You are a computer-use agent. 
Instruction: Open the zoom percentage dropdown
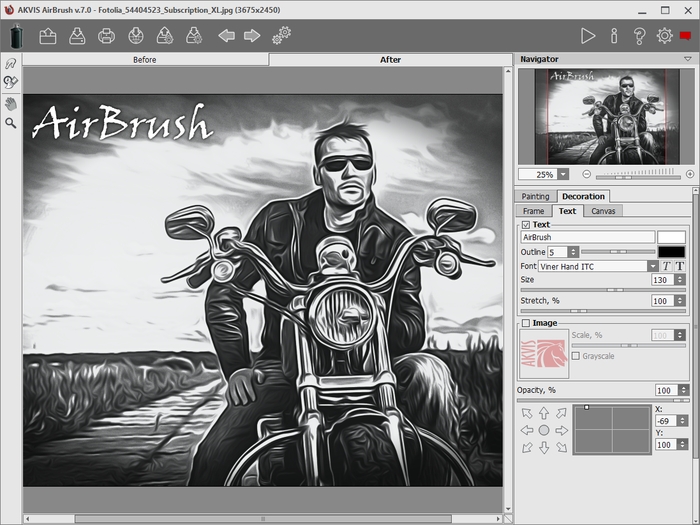tap(563, 174)
